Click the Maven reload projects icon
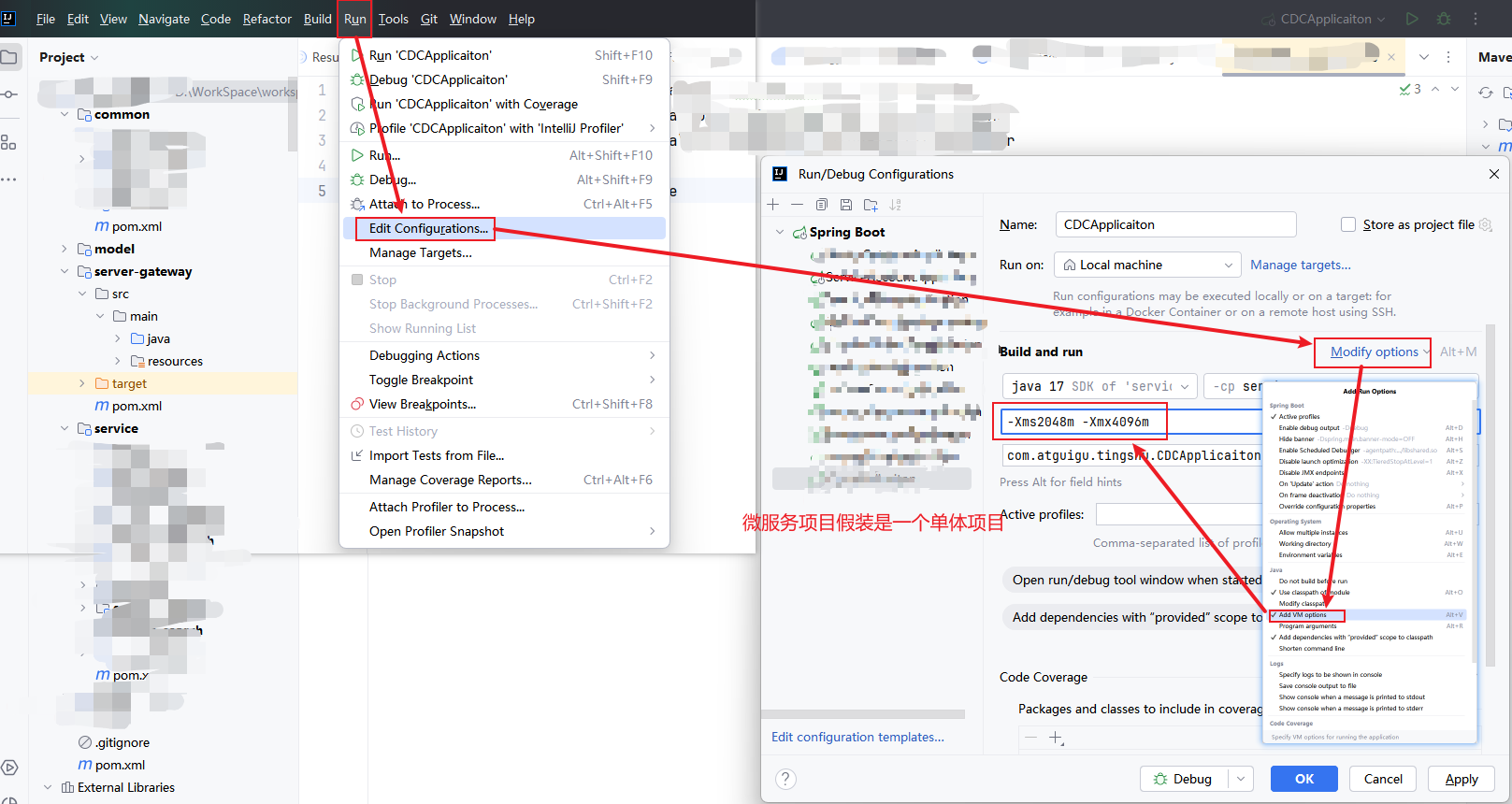Image resolution: width=1512 pixels, height=804 pixels. pos(1486,93)
